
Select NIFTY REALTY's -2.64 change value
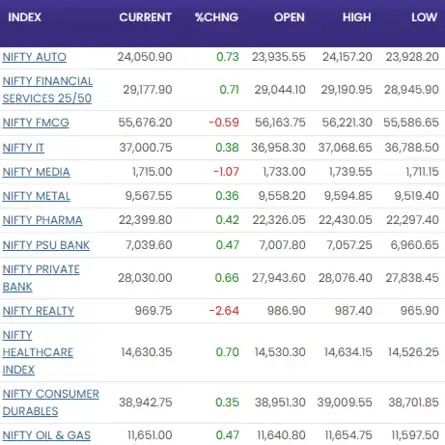coord(224,311)
